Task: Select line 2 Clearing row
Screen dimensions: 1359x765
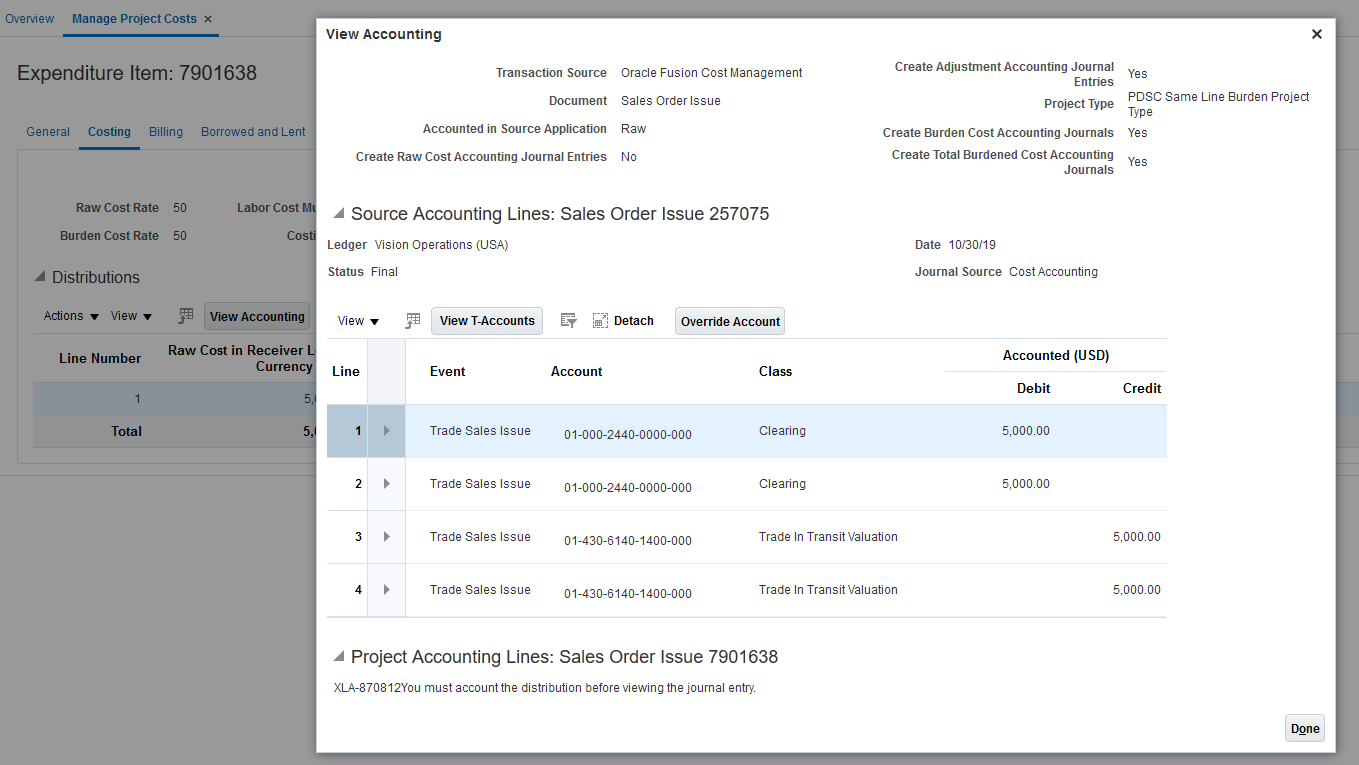Action: coord(782,484)
